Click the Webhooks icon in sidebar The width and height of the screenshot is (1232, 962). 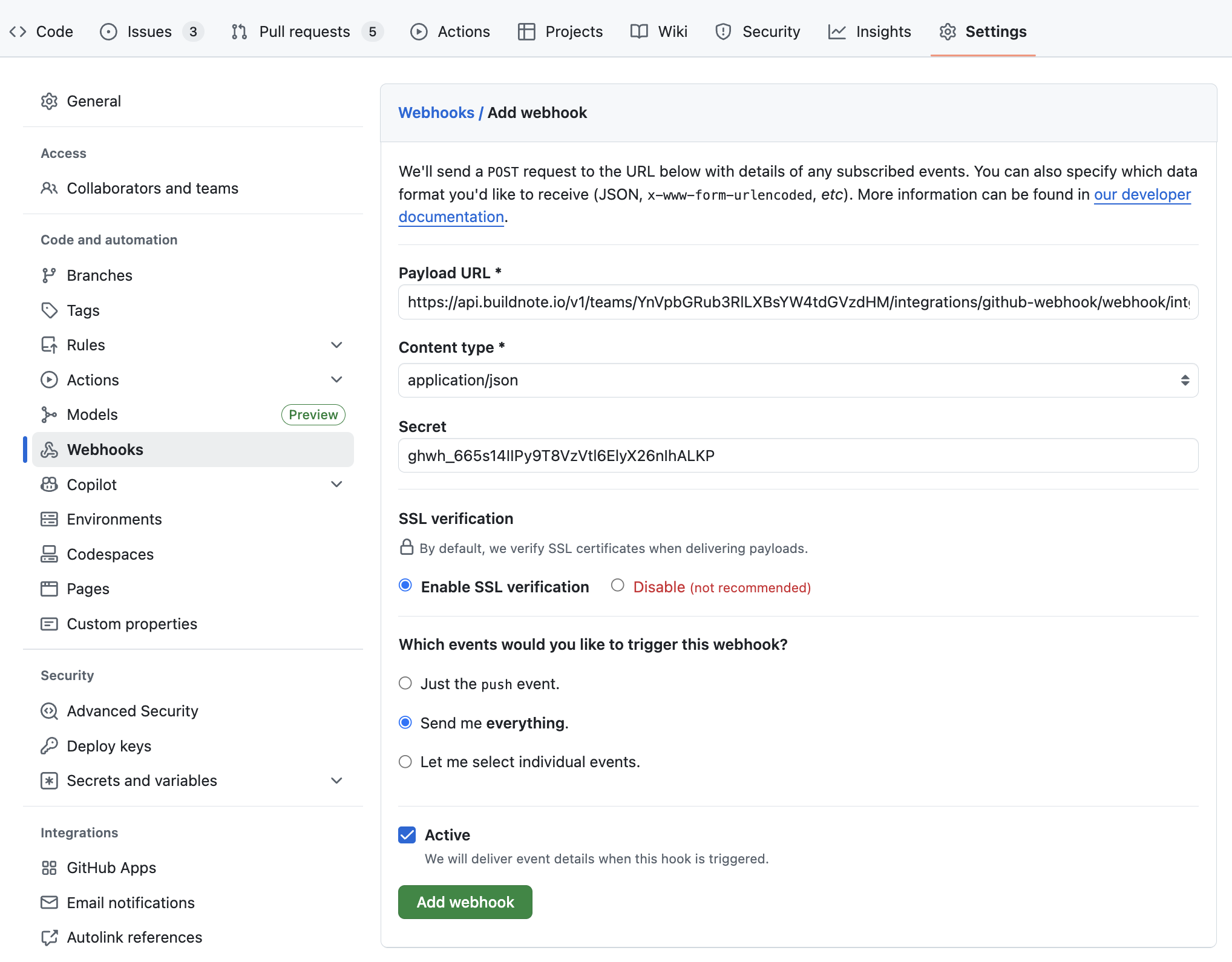[49, 450]
